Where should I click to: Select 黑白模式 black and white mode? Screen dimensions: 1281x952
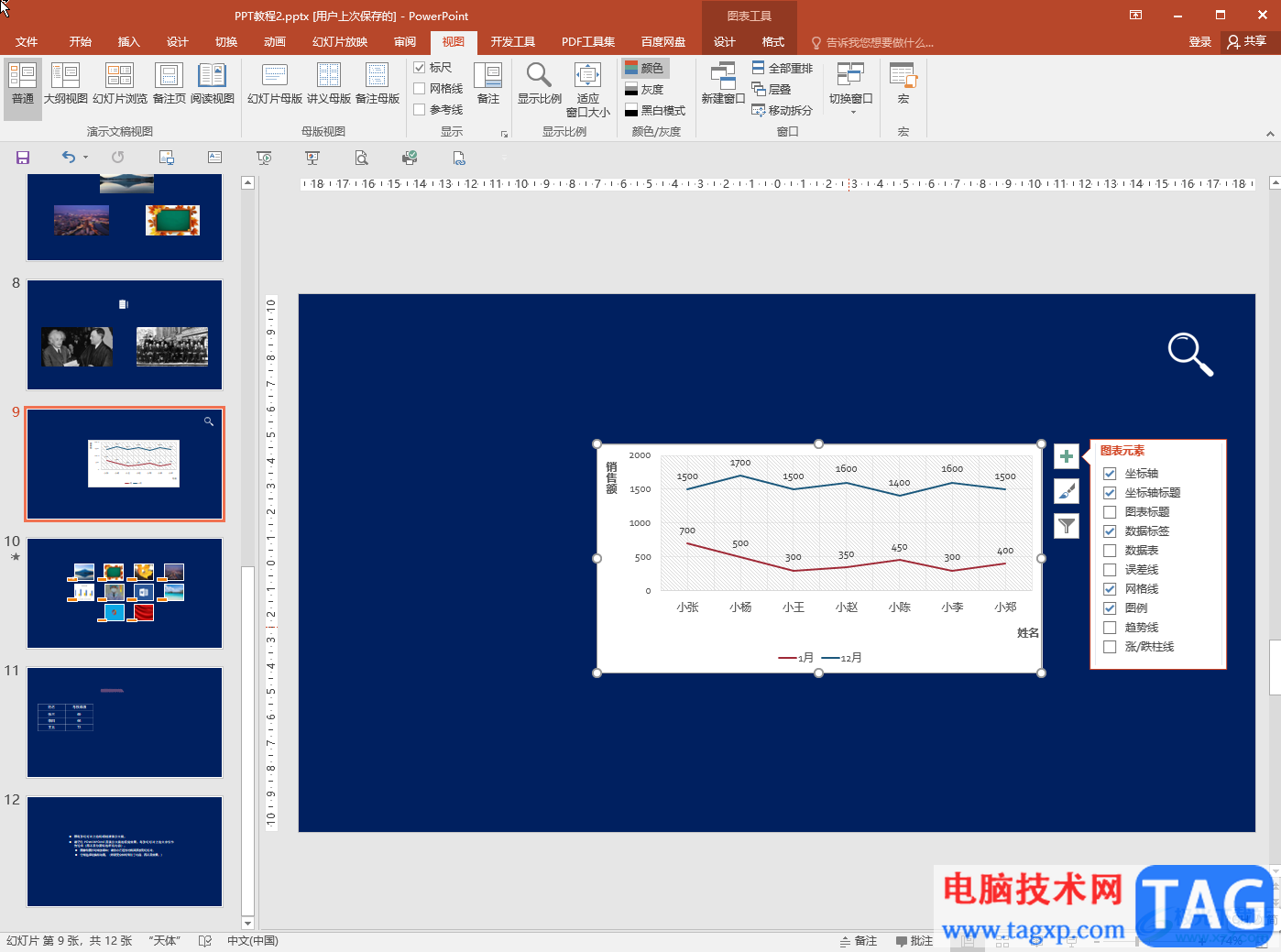pyautogui.click(x=655, y=110)
